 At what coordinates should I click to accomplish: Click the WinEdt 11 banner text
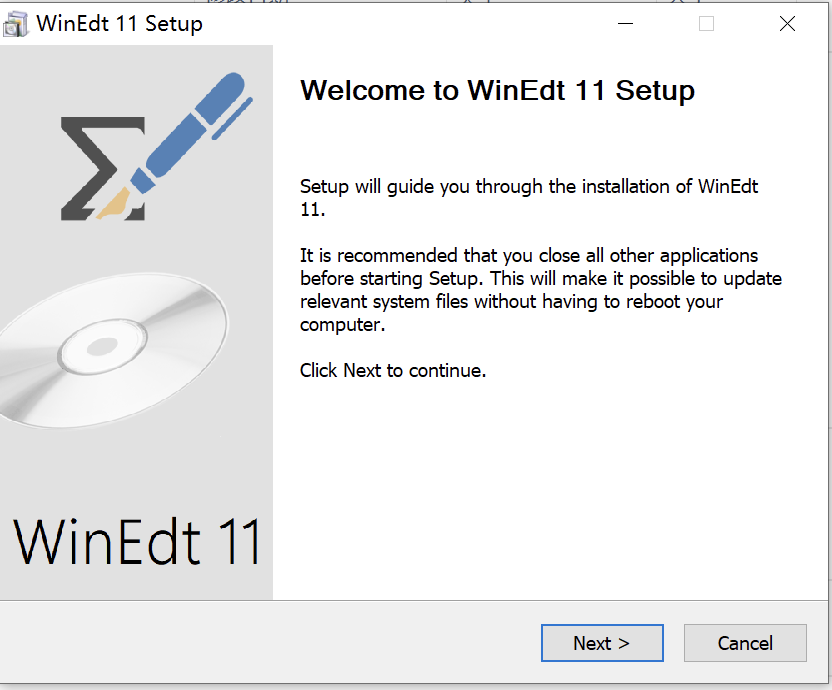tap(136, 541)
